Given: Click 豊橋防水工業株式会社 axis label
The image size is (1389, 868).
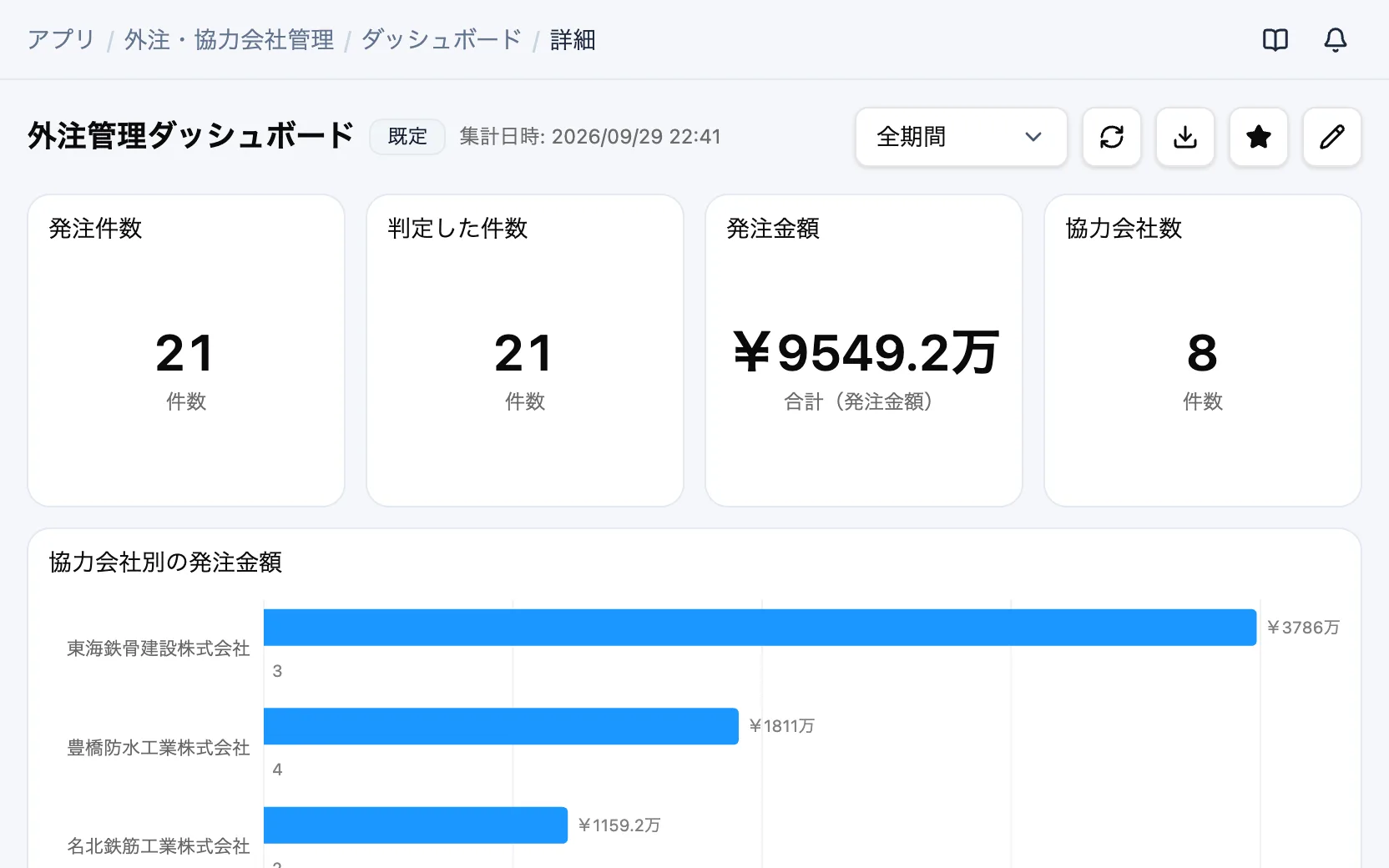Looking at the screenshot, I should (x=159, y=748).
